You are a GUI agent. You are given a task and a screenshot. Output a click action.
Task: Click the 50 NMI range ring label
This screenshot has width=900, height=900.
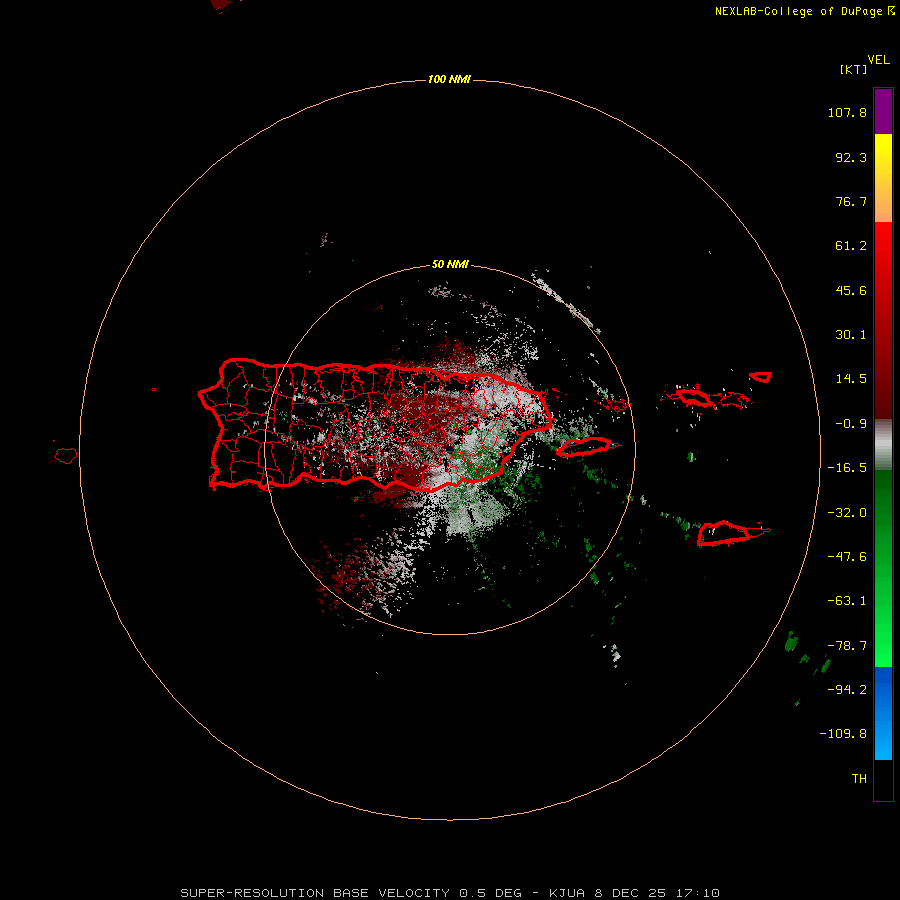tap(450, 265)
